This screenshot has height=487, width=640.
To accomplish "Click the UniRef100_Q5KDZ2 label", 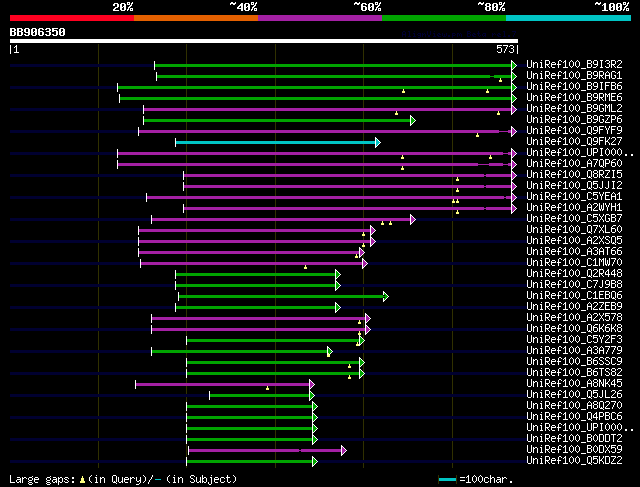I will click(574, 461).
